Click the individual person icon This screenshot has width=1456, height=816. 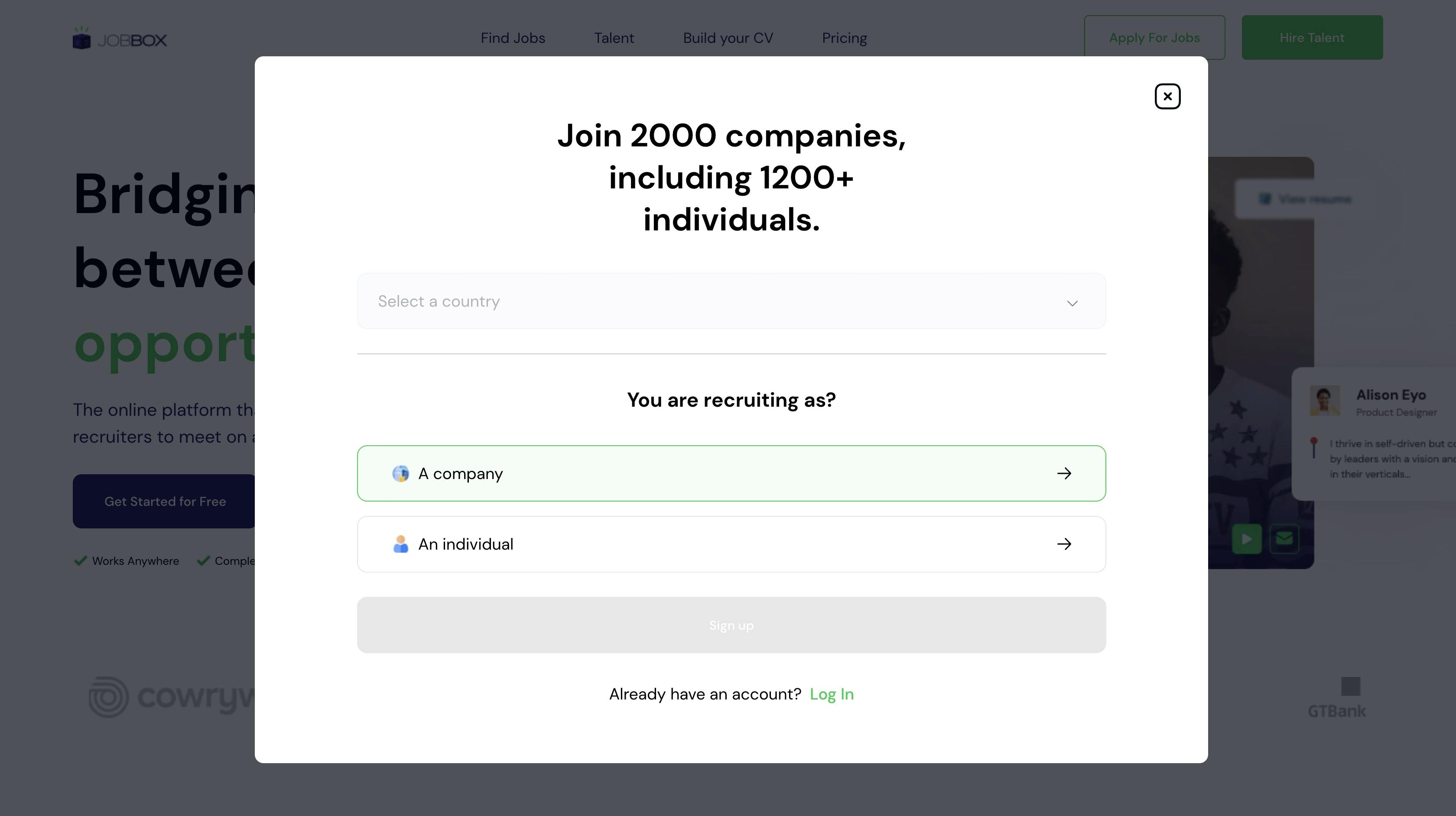(401, 544)
